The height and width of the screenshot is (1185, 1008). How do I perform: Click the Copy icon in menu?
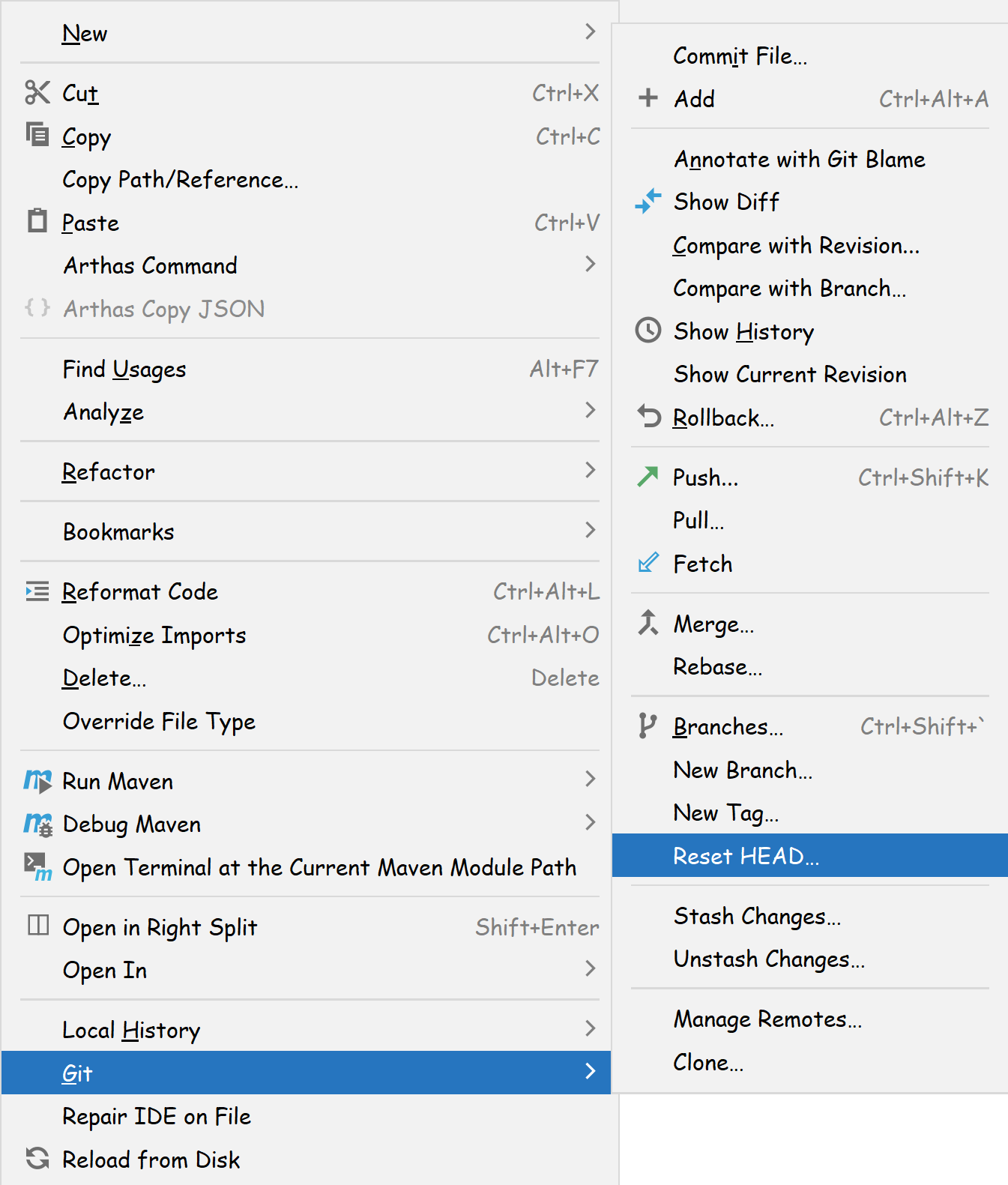click(x=37, y=135)
